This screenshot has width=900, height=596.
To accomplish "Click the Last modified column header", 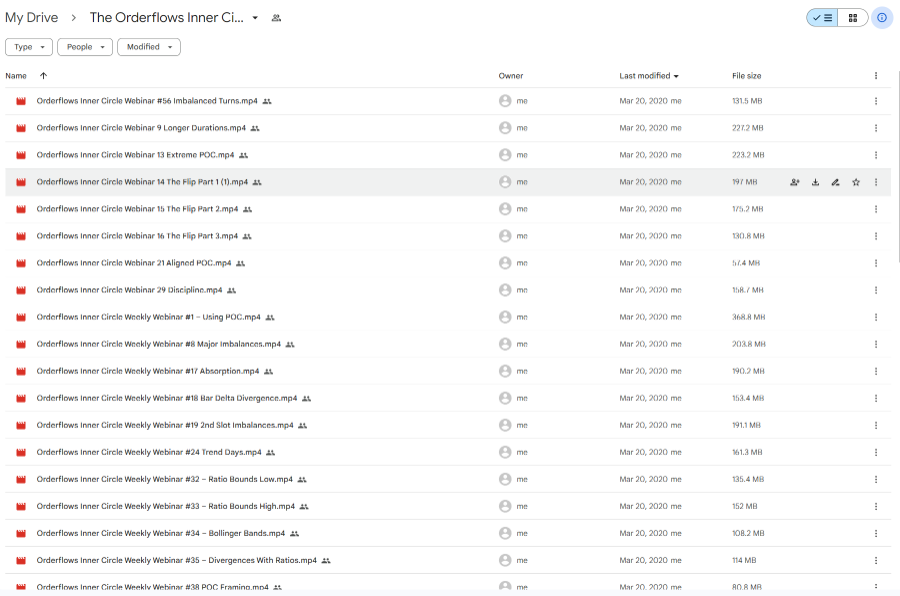I will point(645,76).
